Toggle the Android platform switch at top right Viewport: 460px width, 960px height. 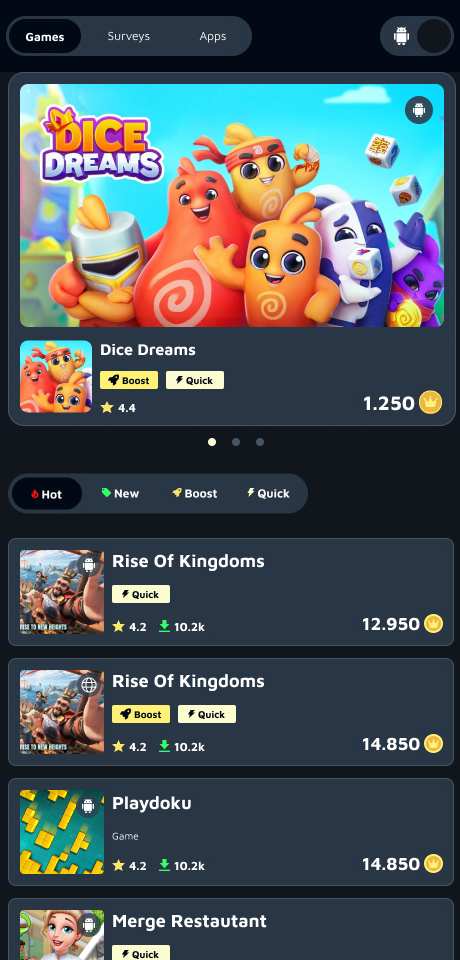[417, 36]
